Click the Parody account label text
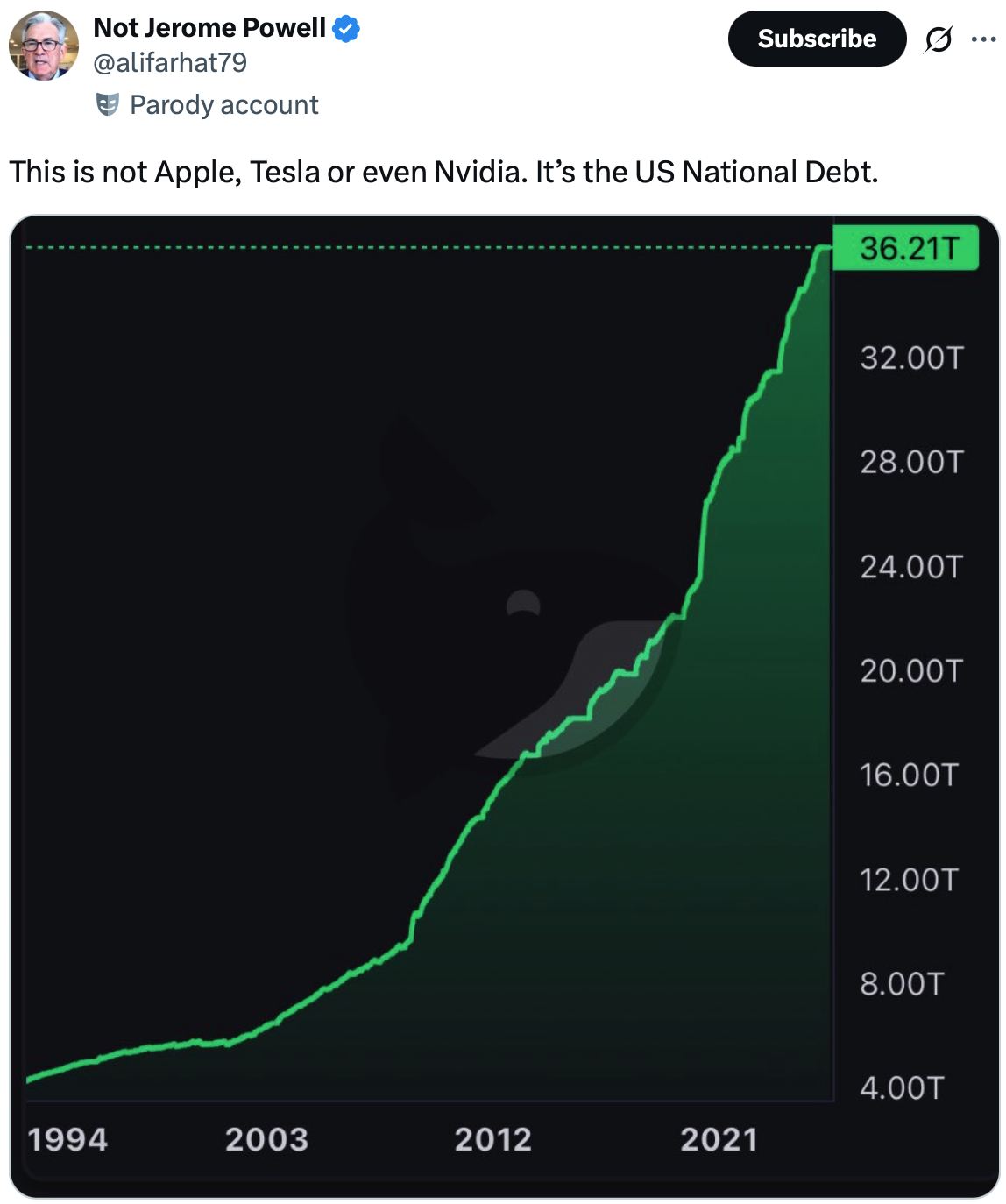This screenshot has height=1204, width=1006. 224,105
